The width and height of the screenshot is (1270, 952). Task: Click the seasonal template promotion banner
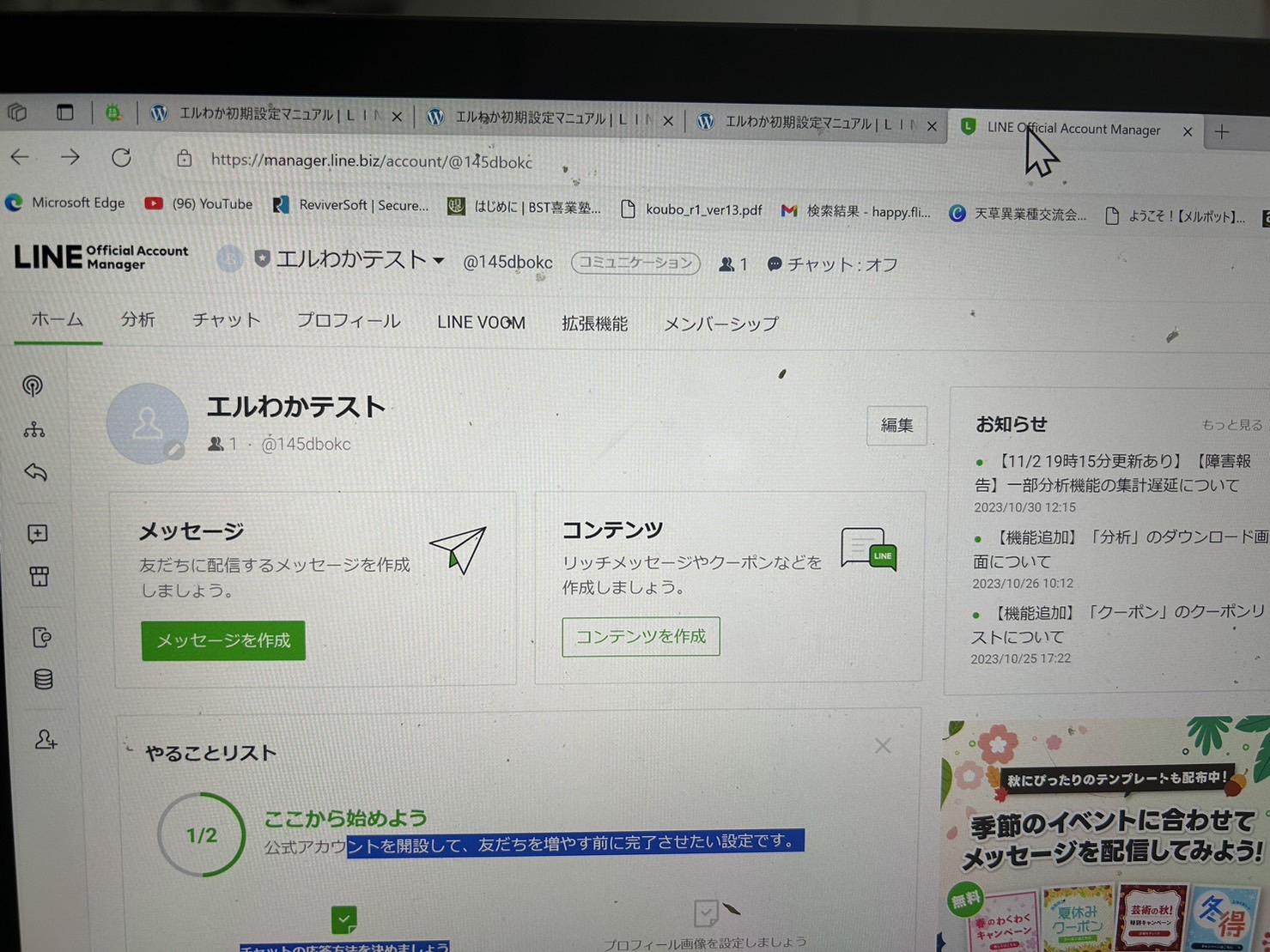click(x=1105, y=834)
